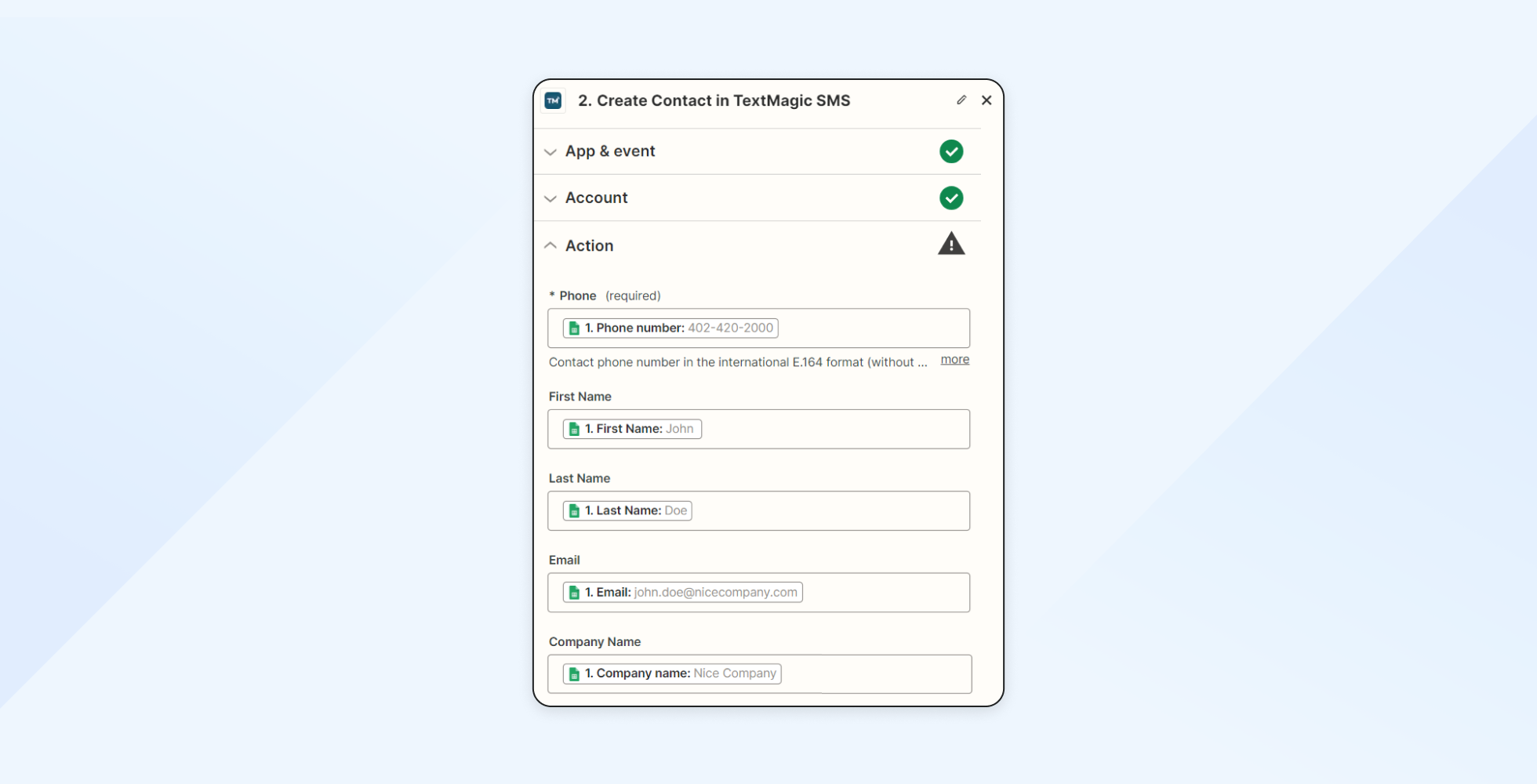Click the 'Email' field label

click(x=564, y=560)
